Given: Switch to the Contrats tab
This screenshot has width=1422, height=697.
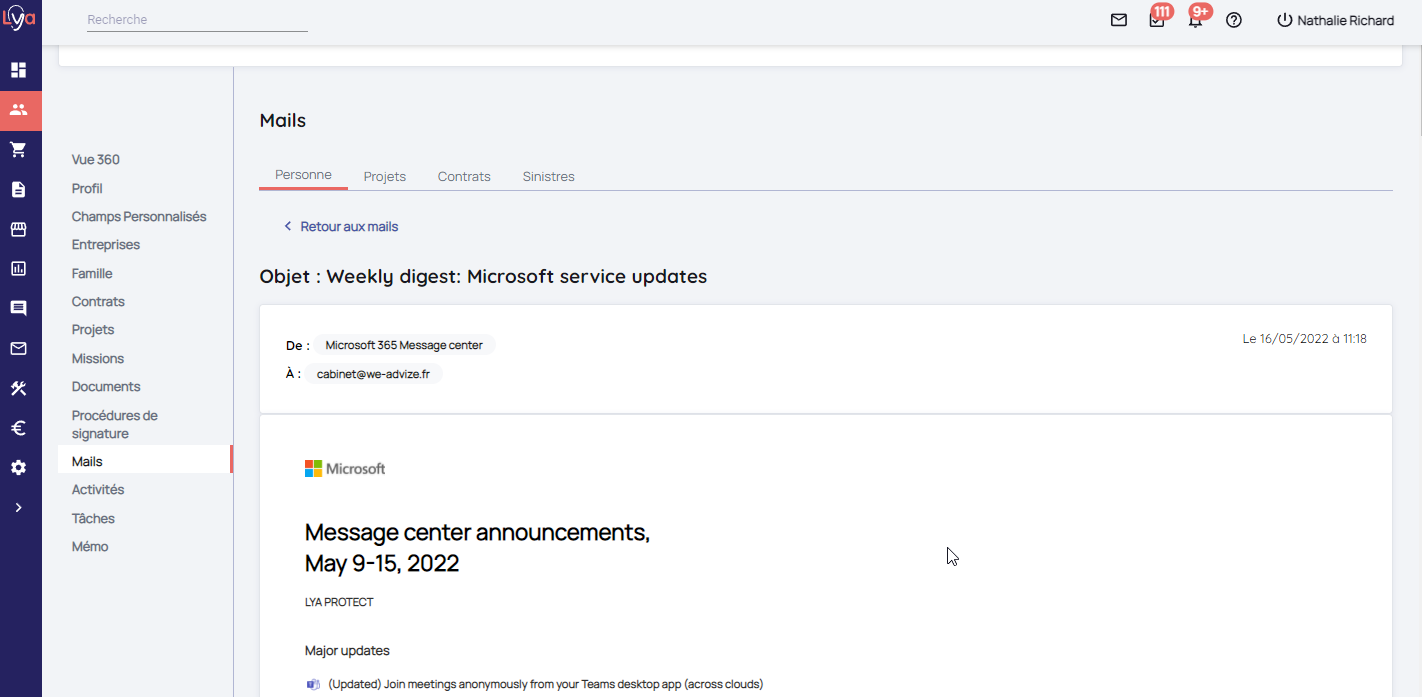Looking at the screenshot, I should [x=464, y=176].
